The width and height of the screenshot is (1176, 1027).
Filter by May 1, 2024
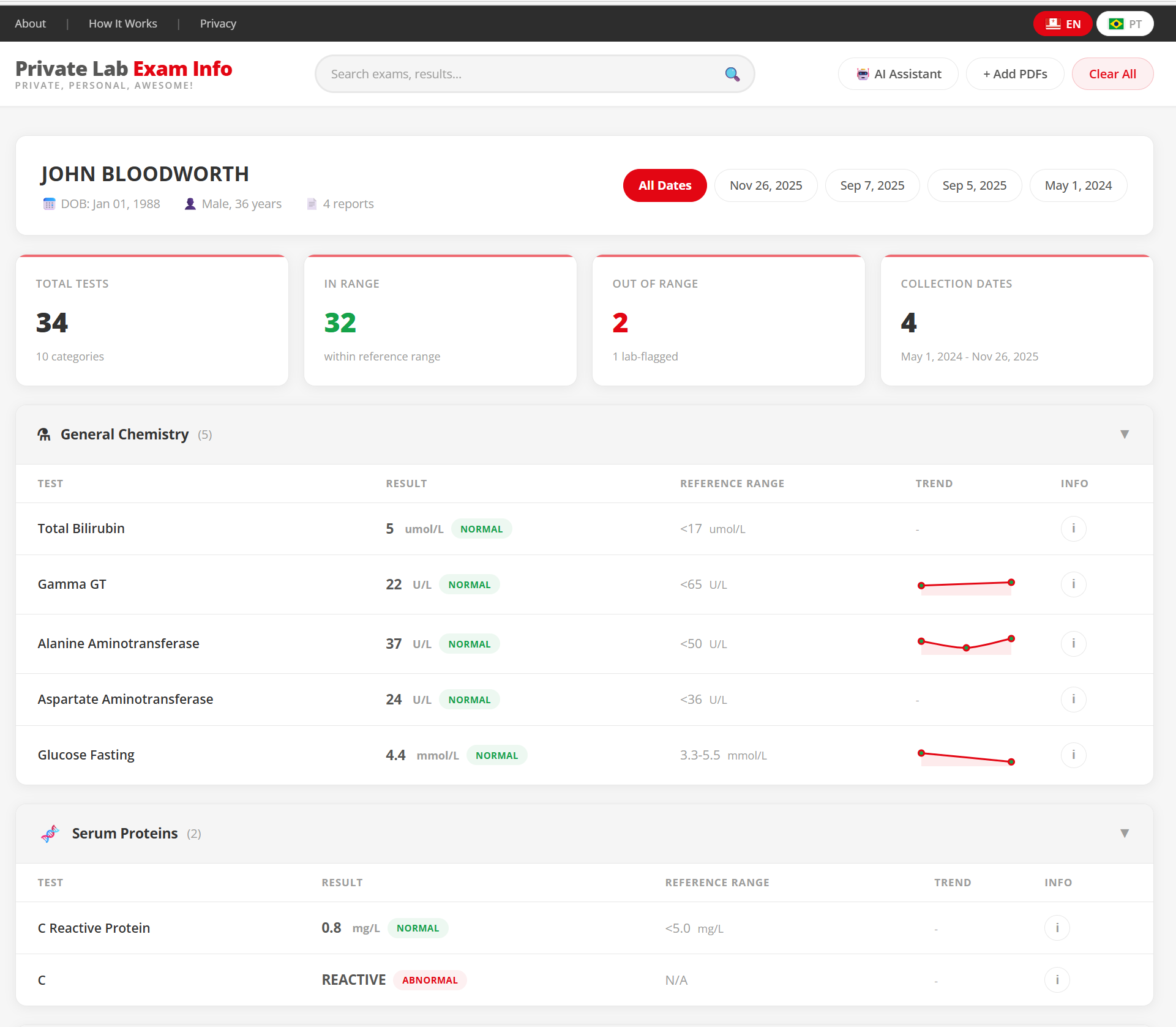point(1079,185)
